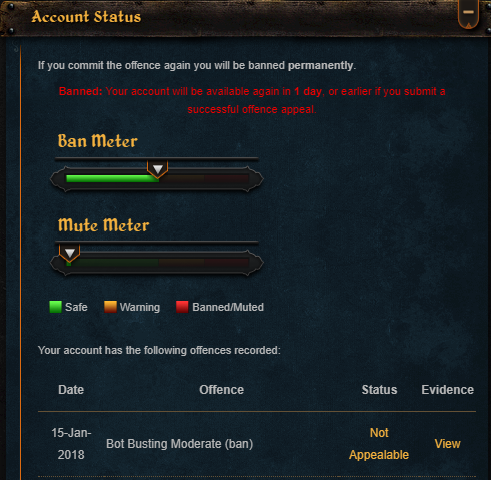Viewport: 491px width, 480px height.
Task: Click the Evidence column header
Action: pos(447,390)
